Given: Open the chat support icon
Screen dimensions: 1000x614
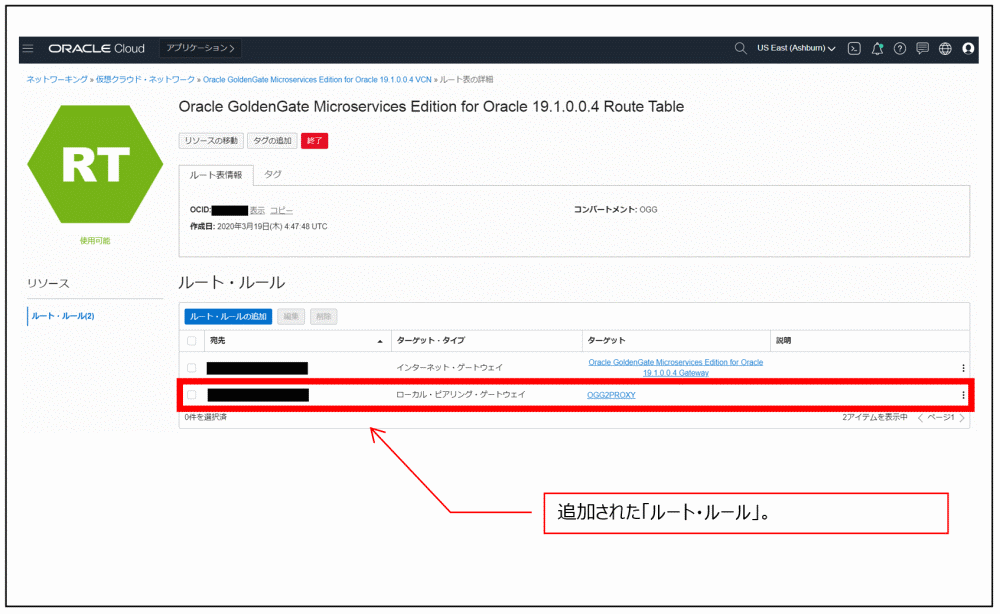Looking at the screenshot, I should pos(922,48).
